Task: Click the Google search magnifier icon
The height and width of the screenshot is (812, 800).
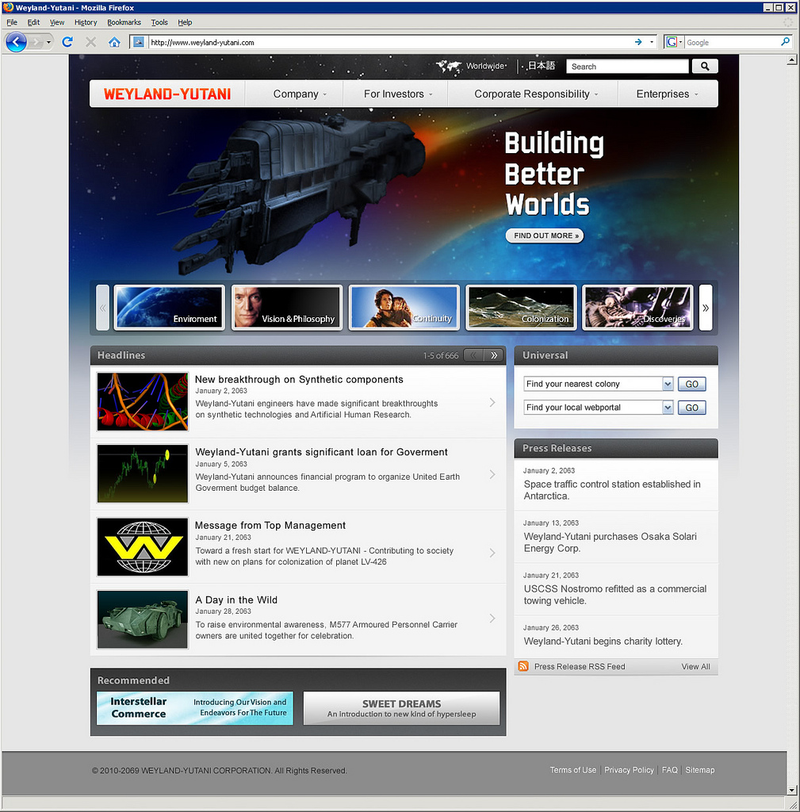Action: click(785, 41)
